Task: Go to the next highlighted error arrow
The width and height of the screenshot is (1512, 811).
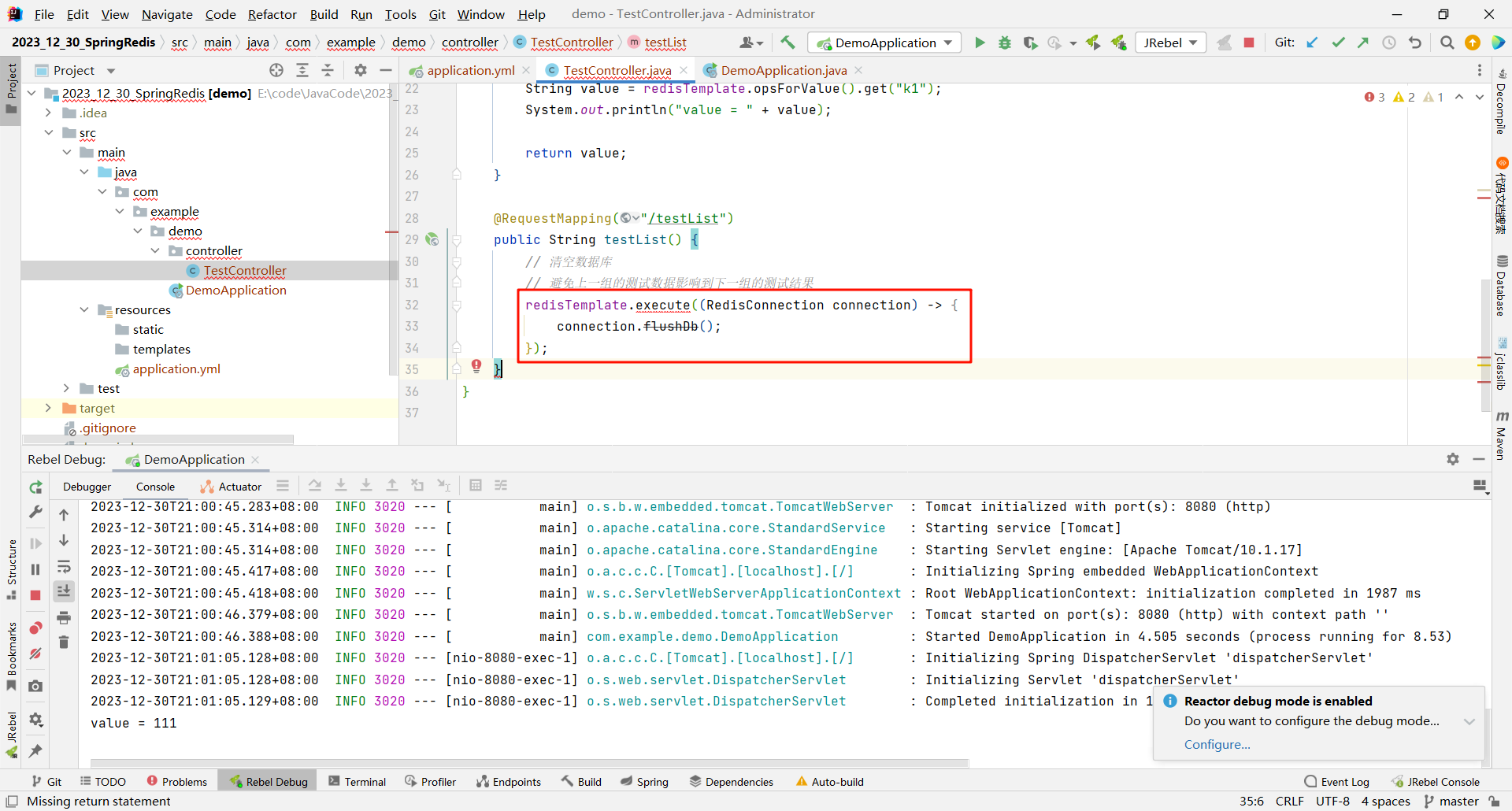Action: 1480,97
